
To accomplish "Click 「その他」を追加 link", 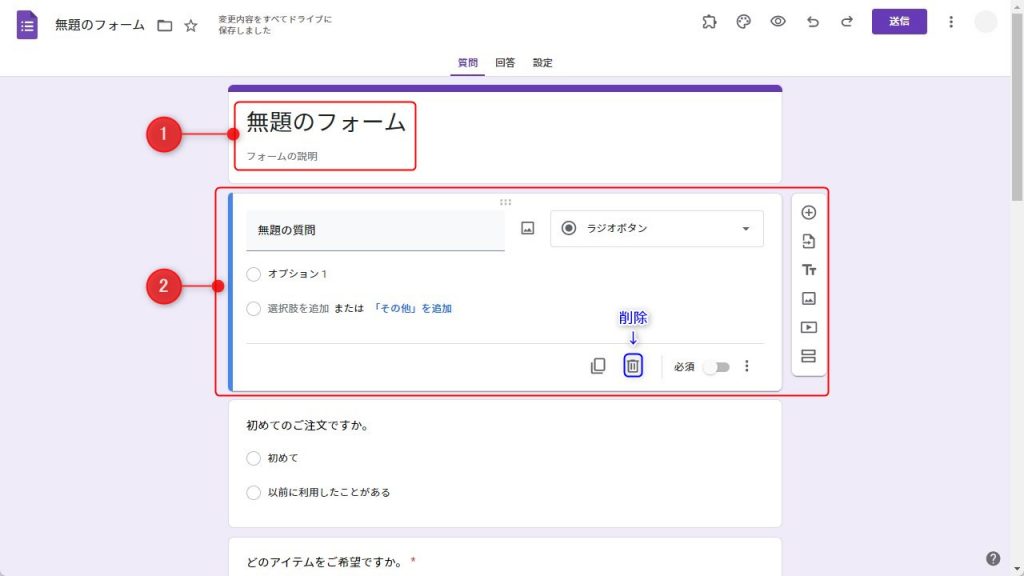I will click(411, 308).
